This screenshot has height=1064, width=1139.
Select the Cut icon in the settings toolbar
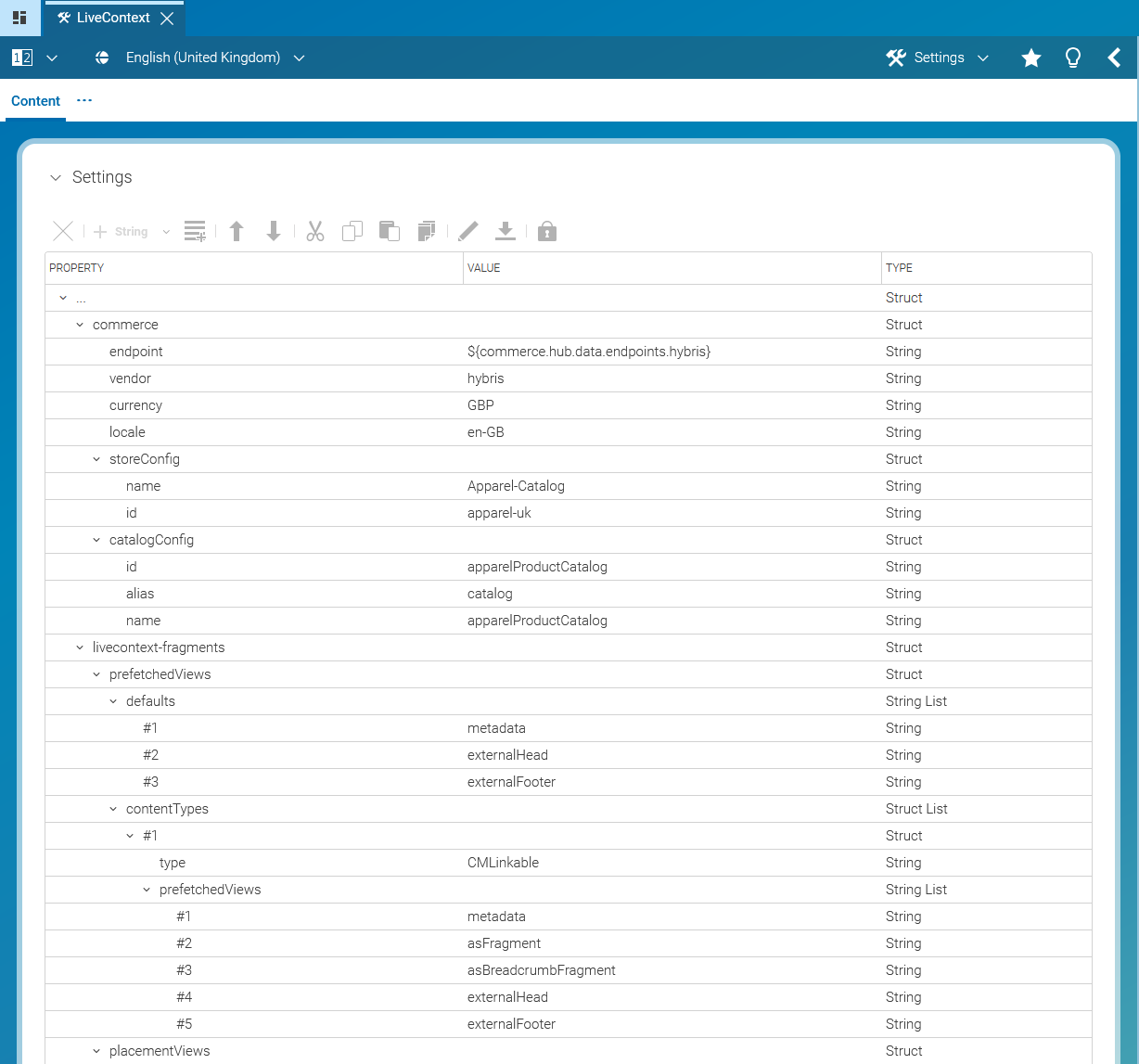tap(314, 231)
